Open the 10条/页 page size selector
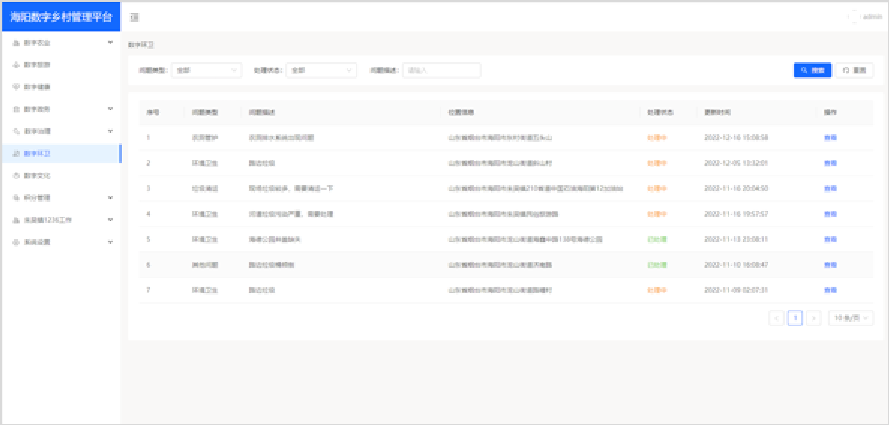The image size is (889, 425). coord(851,318)
